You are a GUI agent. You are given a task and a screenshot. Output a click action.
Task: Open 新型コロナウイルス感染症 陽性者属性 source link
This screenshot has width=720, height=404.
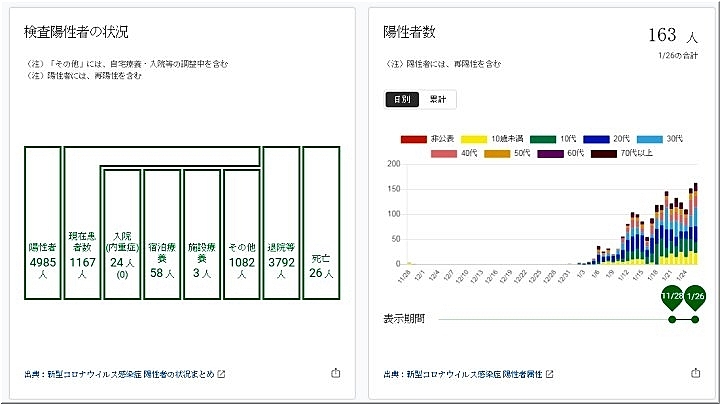pos(463,375)
